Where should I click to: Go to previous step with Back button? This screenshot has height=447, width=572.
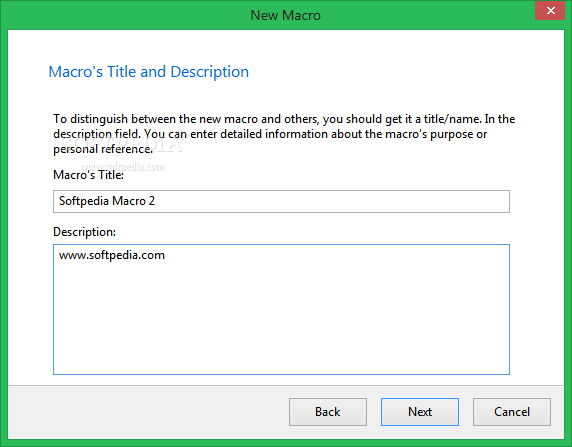point(328,412)
